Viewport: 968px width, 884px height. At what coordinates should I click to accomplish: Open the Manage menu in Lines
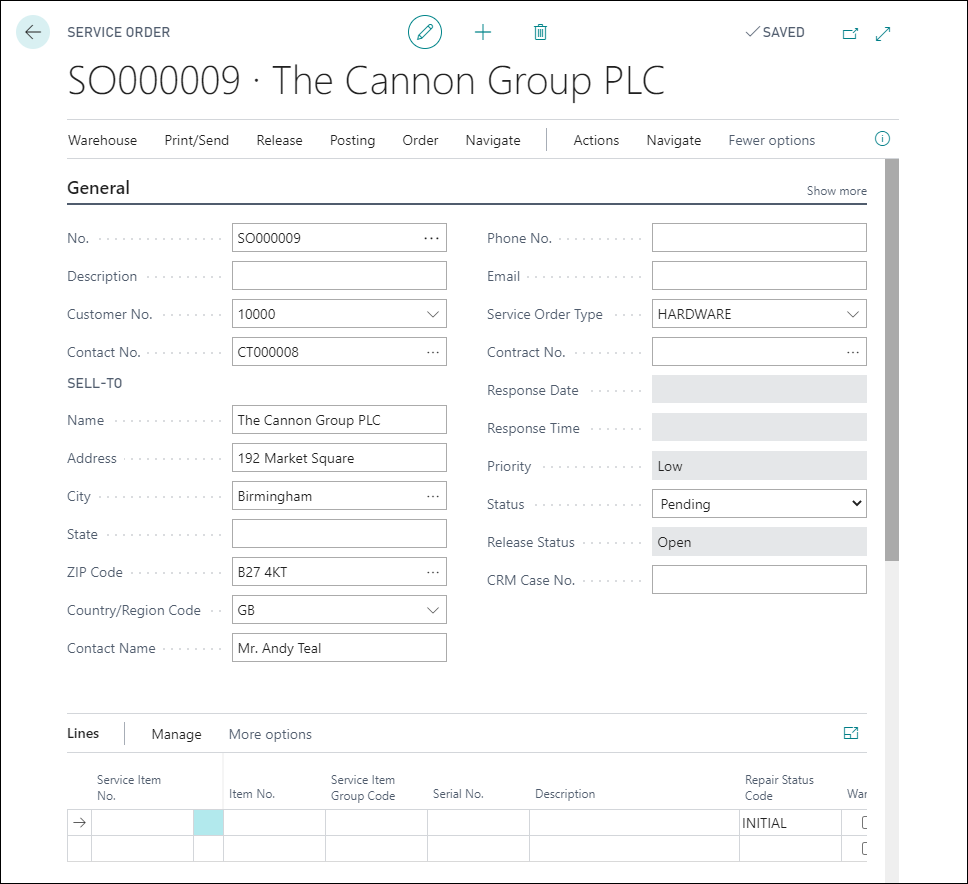(x=177, y=734)
